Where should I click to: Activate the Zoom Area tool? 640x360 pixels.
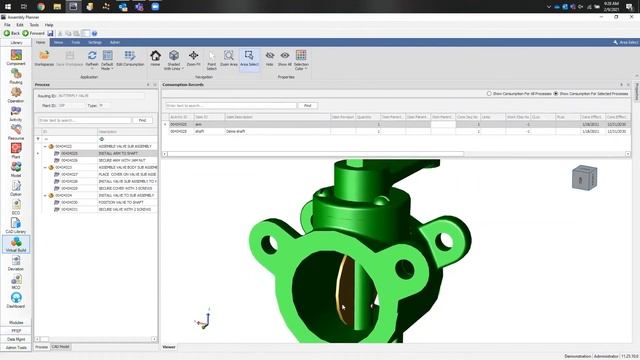coord(229,58)
